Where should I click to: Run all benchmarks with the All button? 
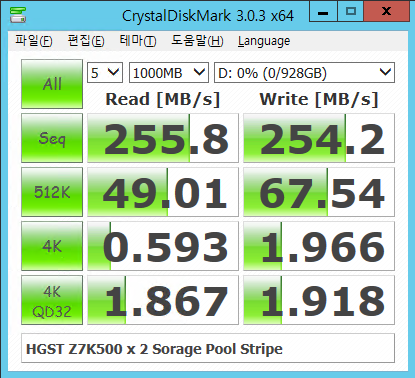point(52,84)
